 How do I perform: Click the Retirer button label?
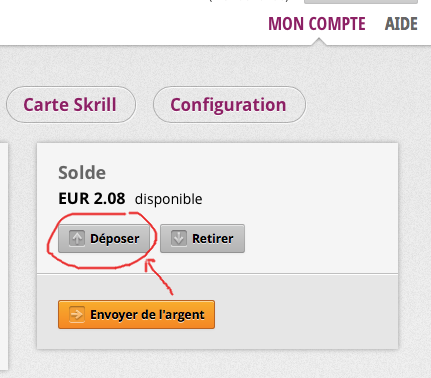(x=213, y=239)
